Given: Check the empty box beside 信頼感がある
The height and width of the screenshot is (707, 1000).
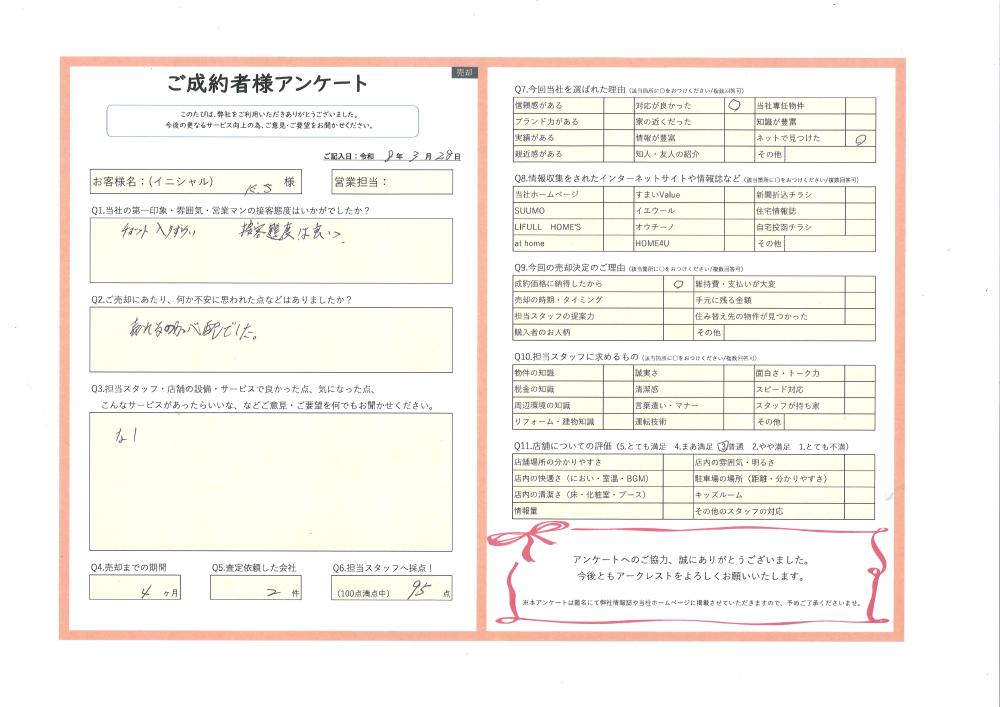Looking at the screenshot, I should click(x=618, y=105).
